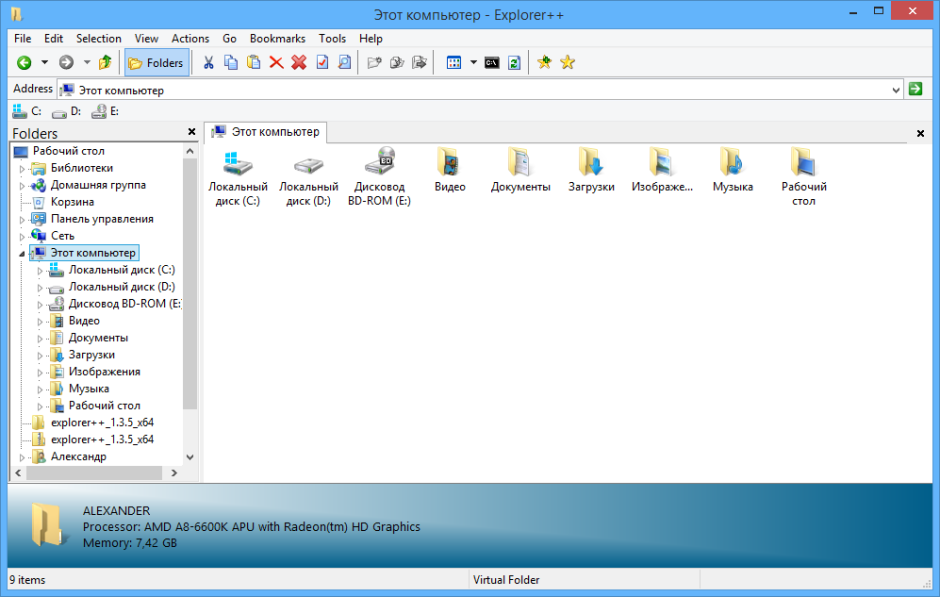
Task: Open Search with the magnifier icon
Action: pyautogui.click(x=345, y=62)
